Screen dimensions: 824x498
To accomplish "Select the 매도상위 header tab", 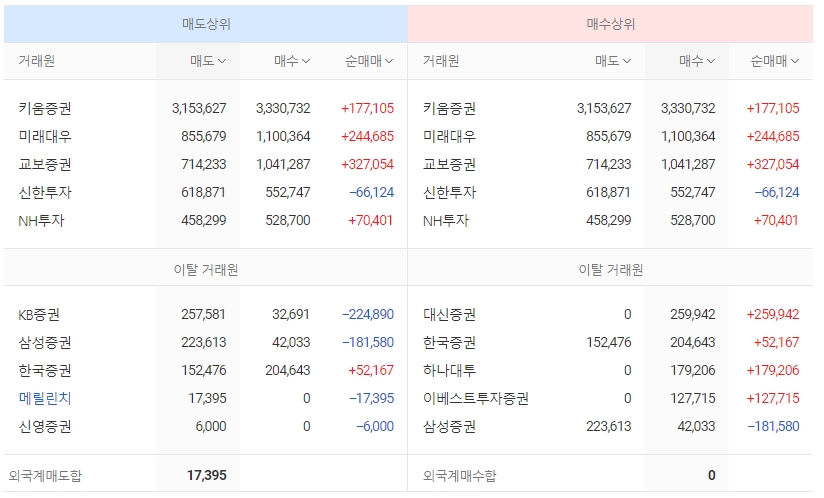I will pyautogui.click(x=206, y=24).
